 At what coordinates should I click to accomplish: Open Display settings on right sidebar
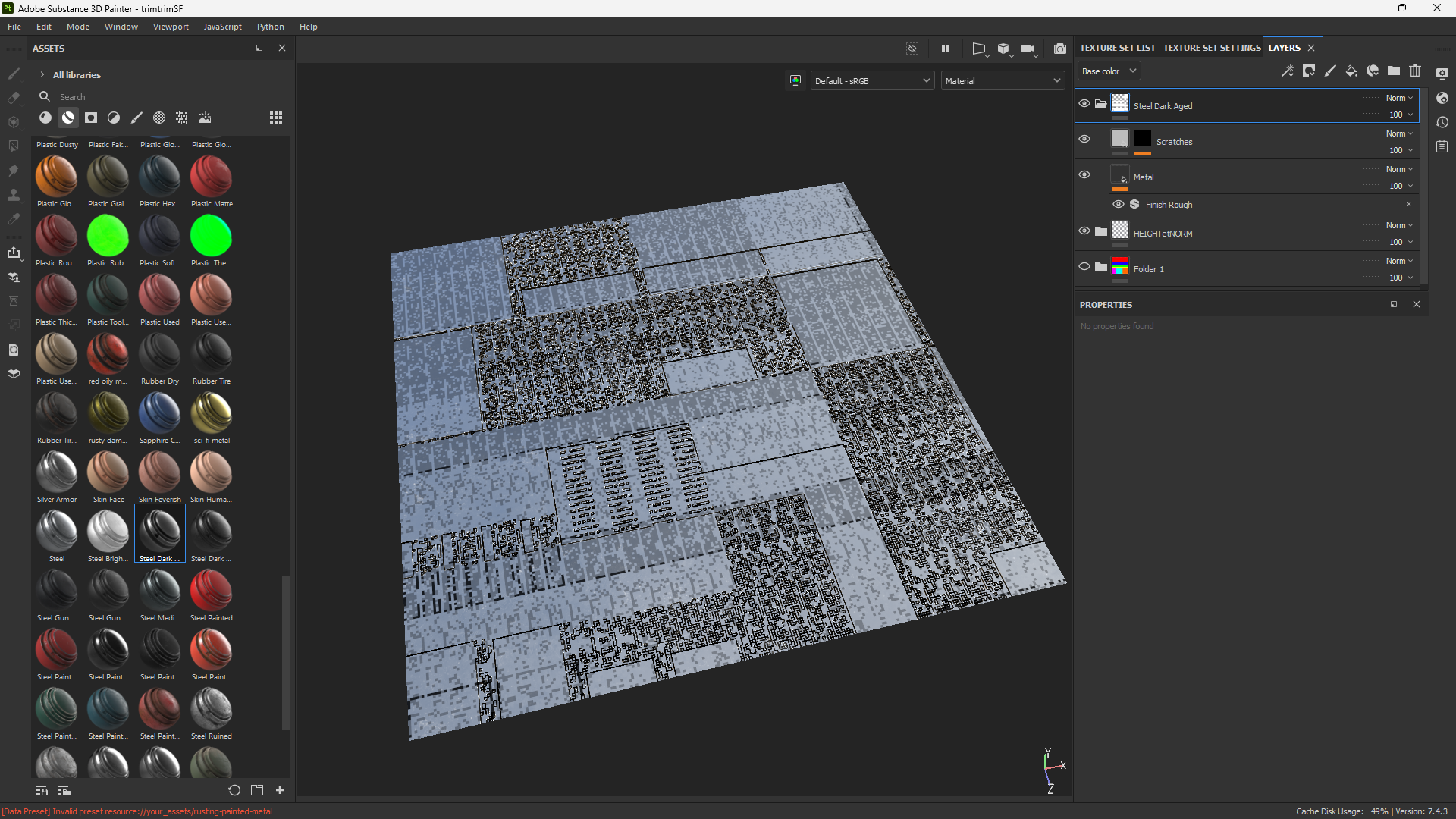pyautogui.click(x=1442, y=74)
